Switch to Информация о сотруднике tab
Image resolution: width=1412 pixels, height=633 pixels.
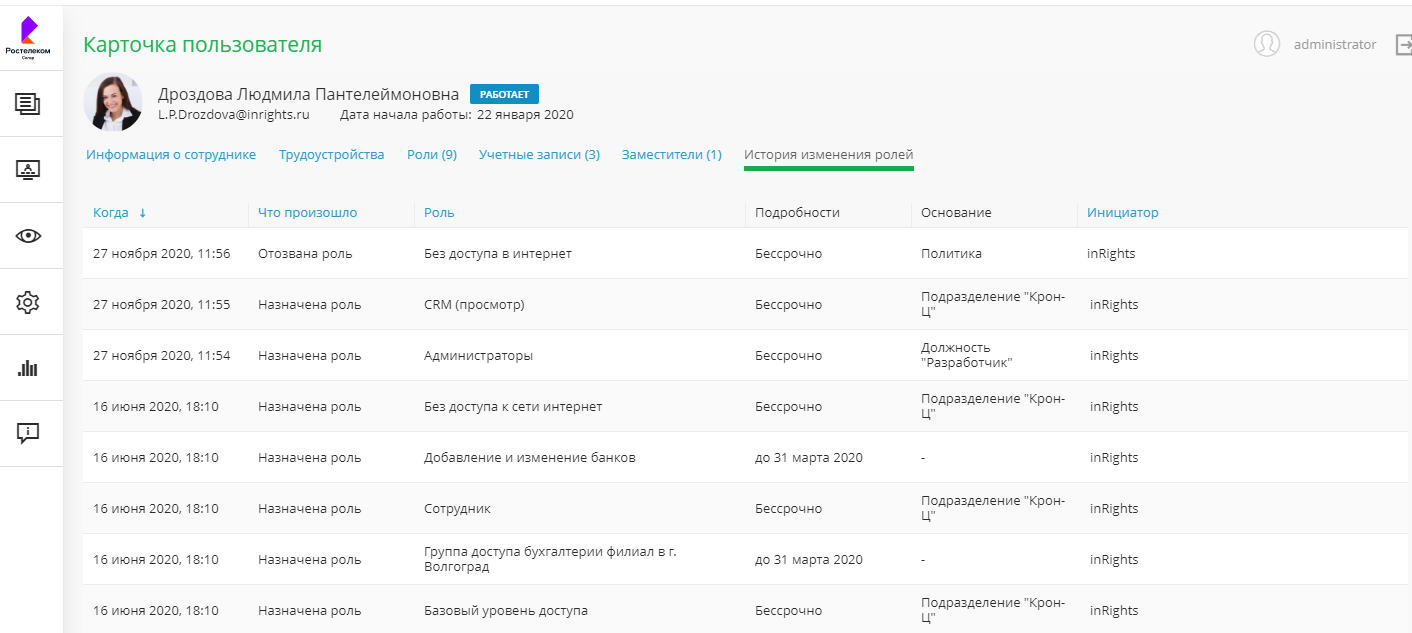pyautogui.click(x=171, y=155)
